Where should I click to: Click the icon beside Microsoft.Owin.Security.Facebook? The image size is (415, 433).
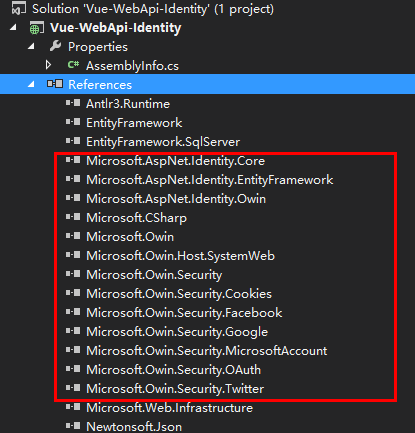pos(73,312)
